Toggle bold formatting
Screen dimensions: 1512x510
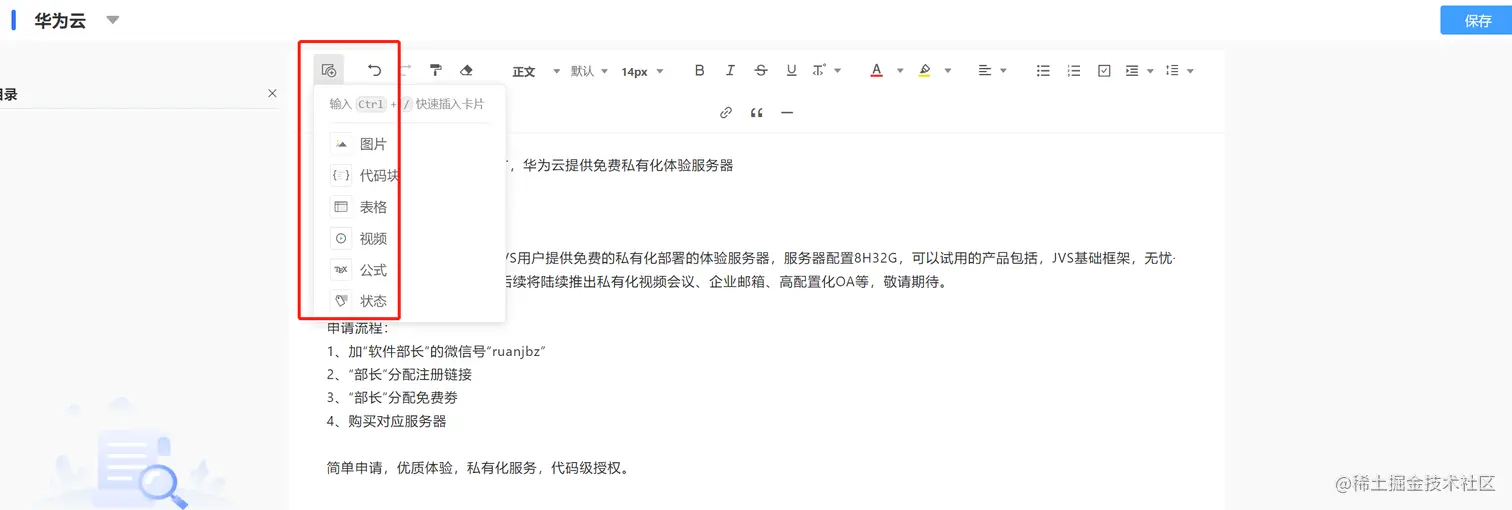click(699, 70)
